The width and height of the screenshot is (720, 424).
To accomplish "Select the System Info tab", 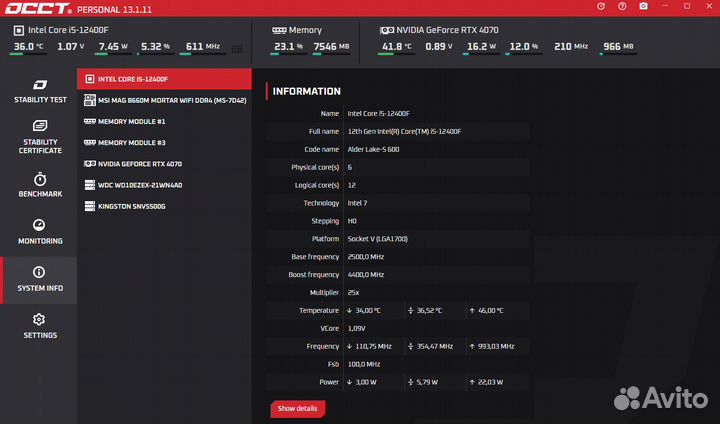I will [39, 280].
